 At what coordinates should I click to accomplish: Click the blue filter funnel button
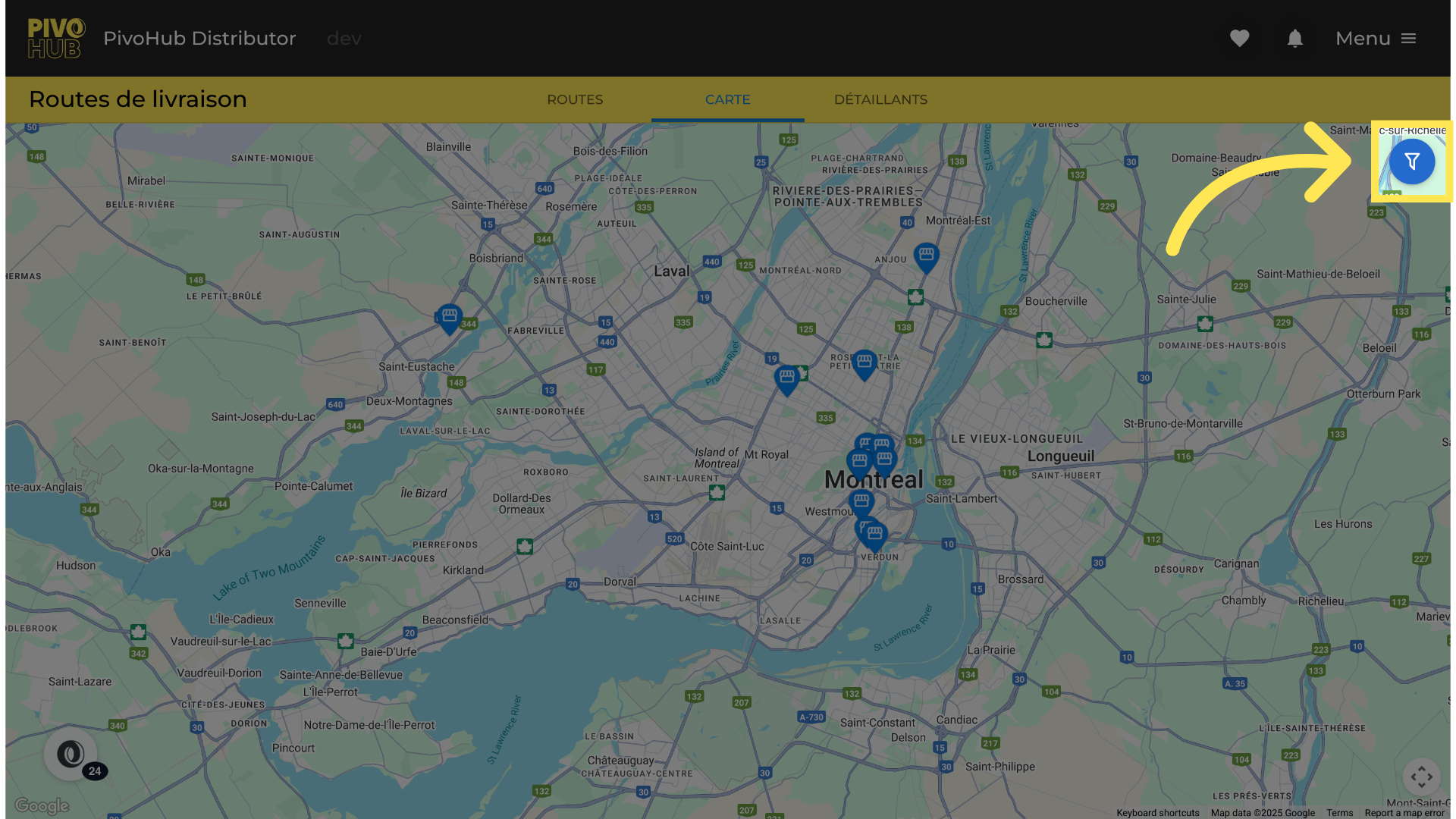click(x=1411, y=162)
